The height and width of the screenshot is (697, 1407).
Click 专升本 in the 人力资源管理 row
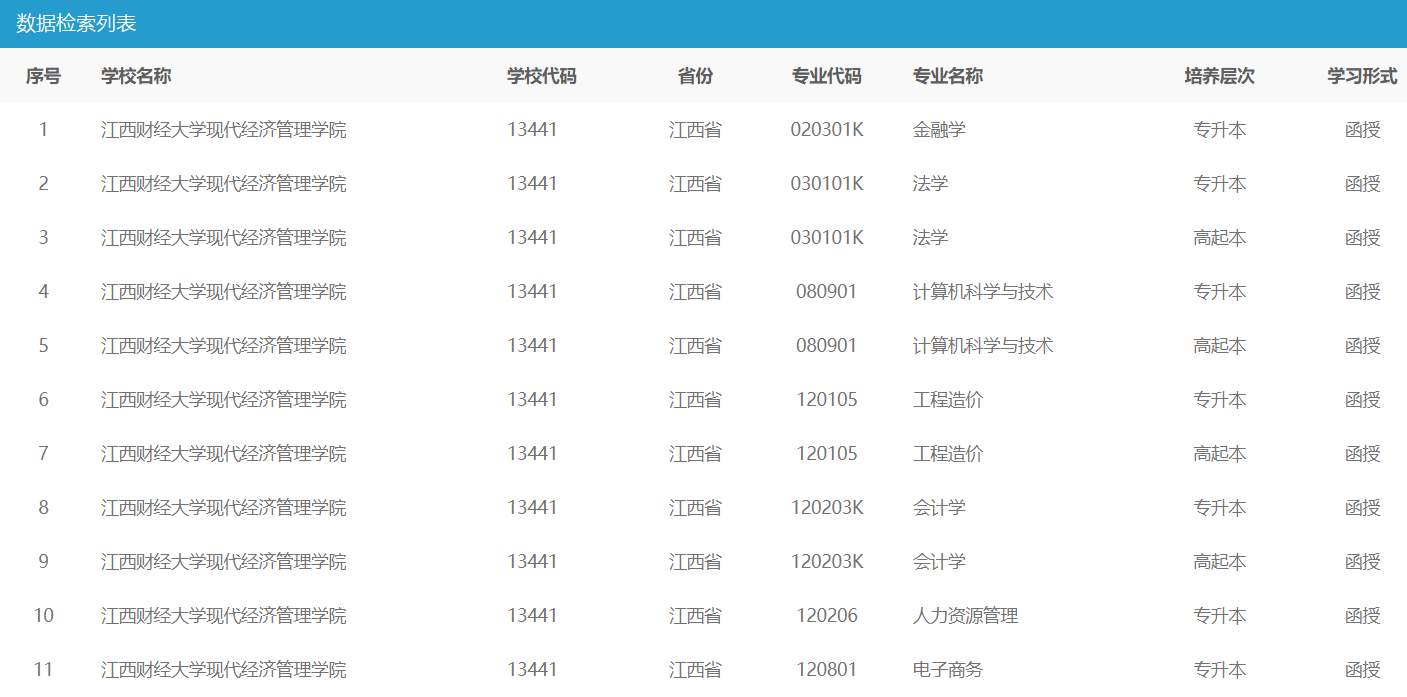coord(1220,616)
